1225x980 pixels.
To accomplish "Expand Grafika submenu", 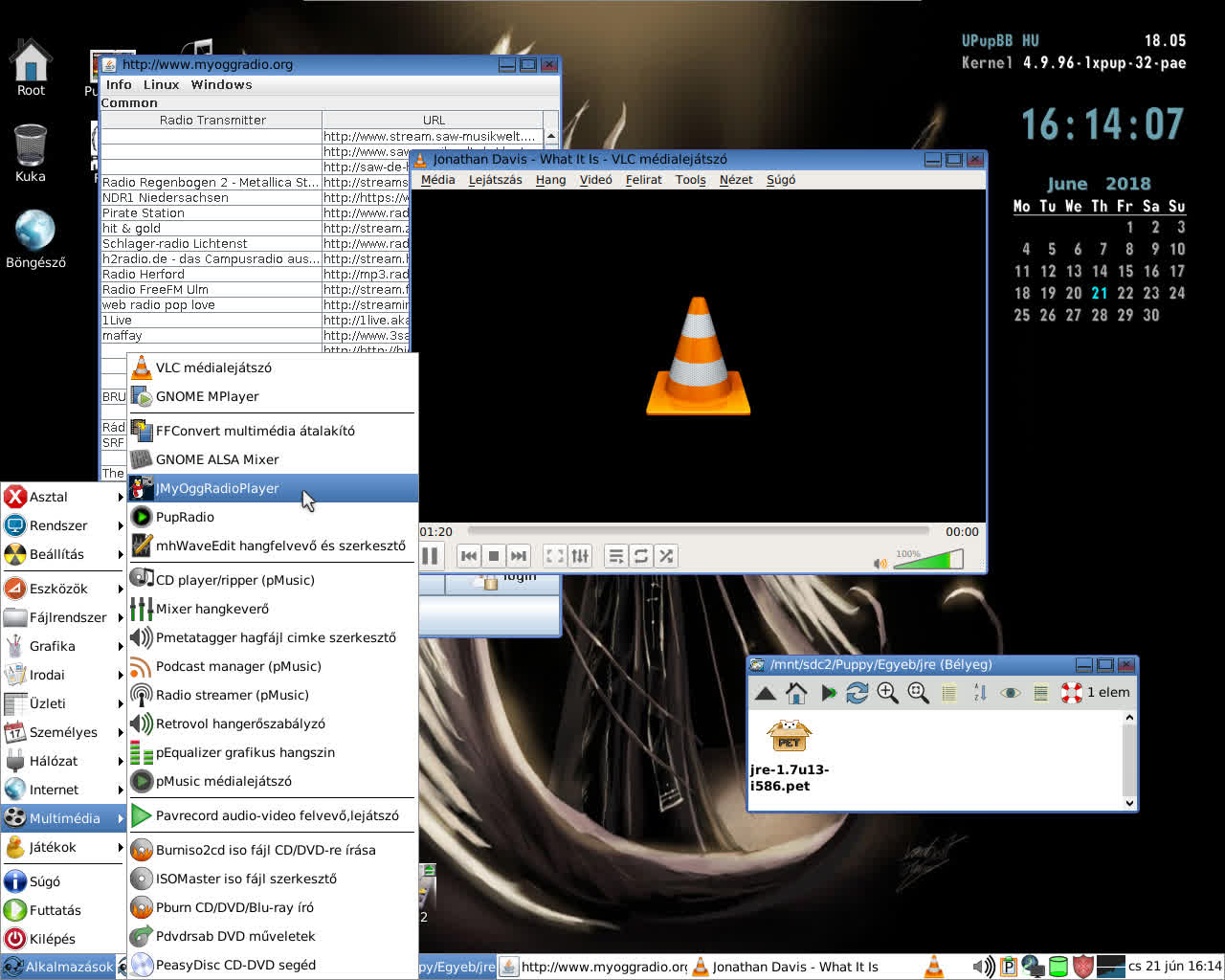I will click(64, 646).
